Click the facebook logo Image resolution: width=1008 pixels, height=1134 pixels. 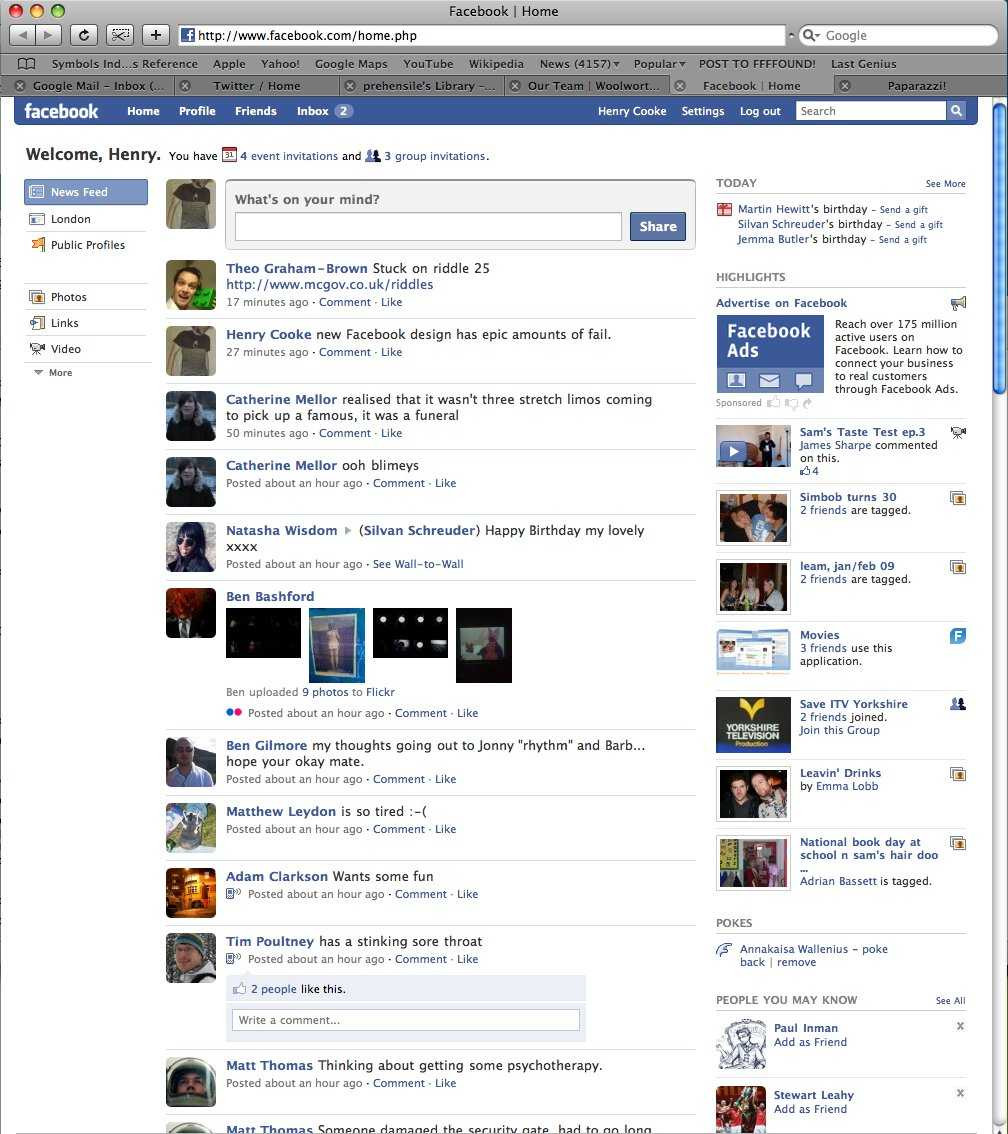(60, 111)
